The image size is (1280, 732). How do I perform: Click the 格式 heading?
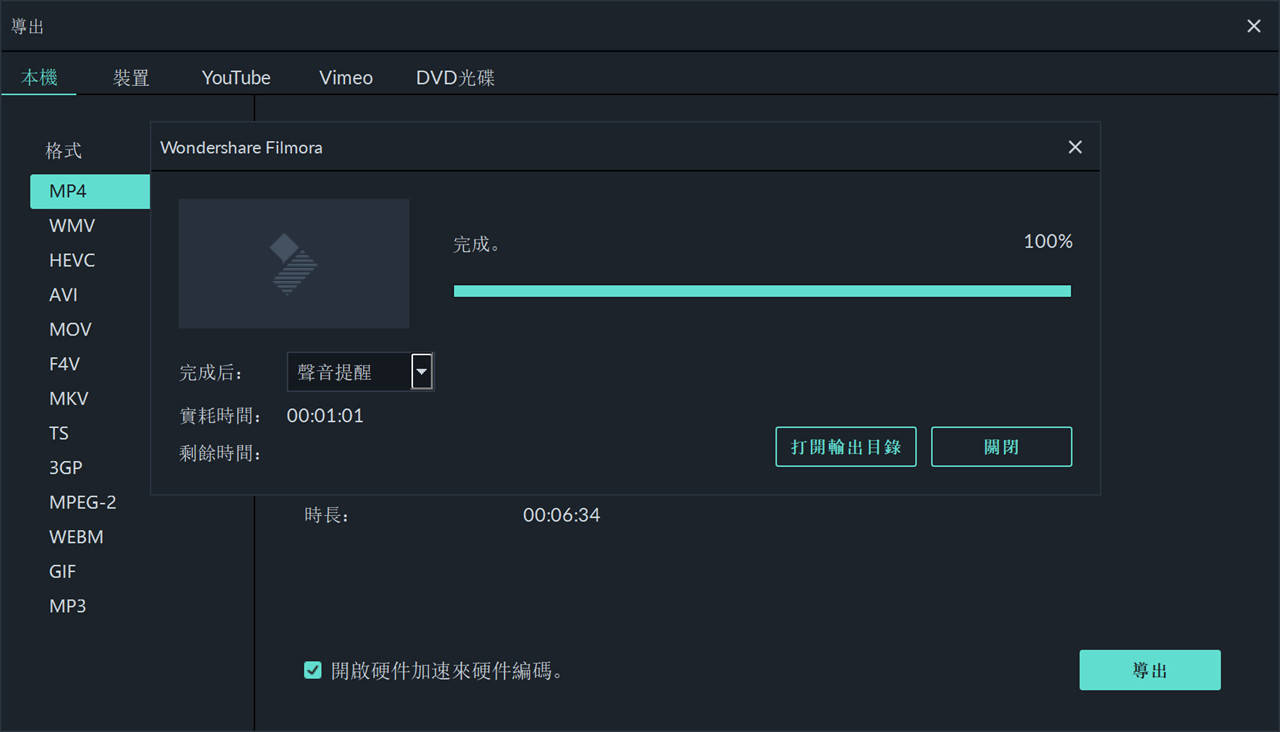pyautogui.click(x=63, y=151)
